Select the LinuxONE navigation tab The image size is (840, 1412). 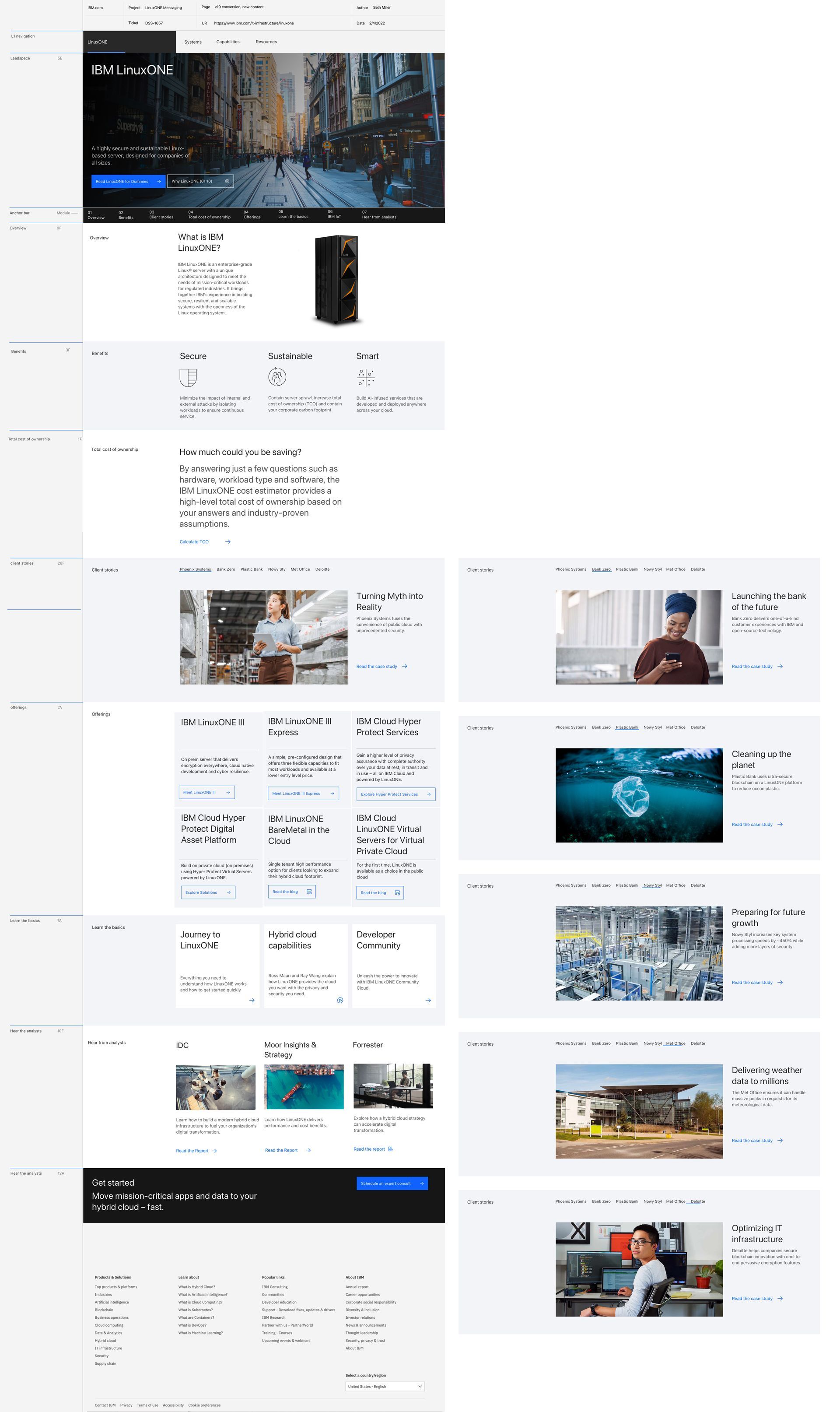click(x=129, y=42)
